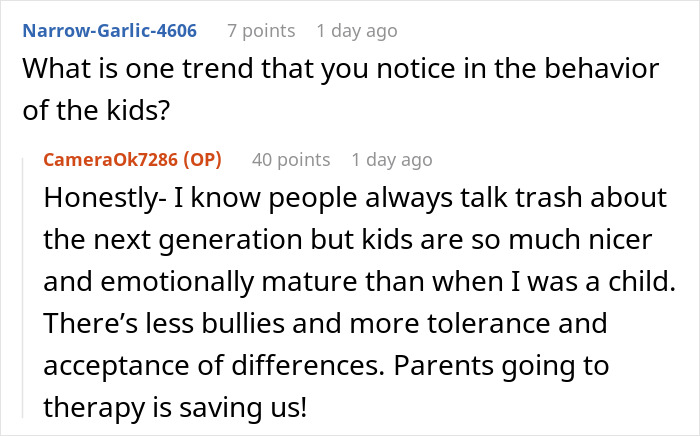Click timestamp on CameraOk7286's reply
Screen dimensions: 700x436
392,159
